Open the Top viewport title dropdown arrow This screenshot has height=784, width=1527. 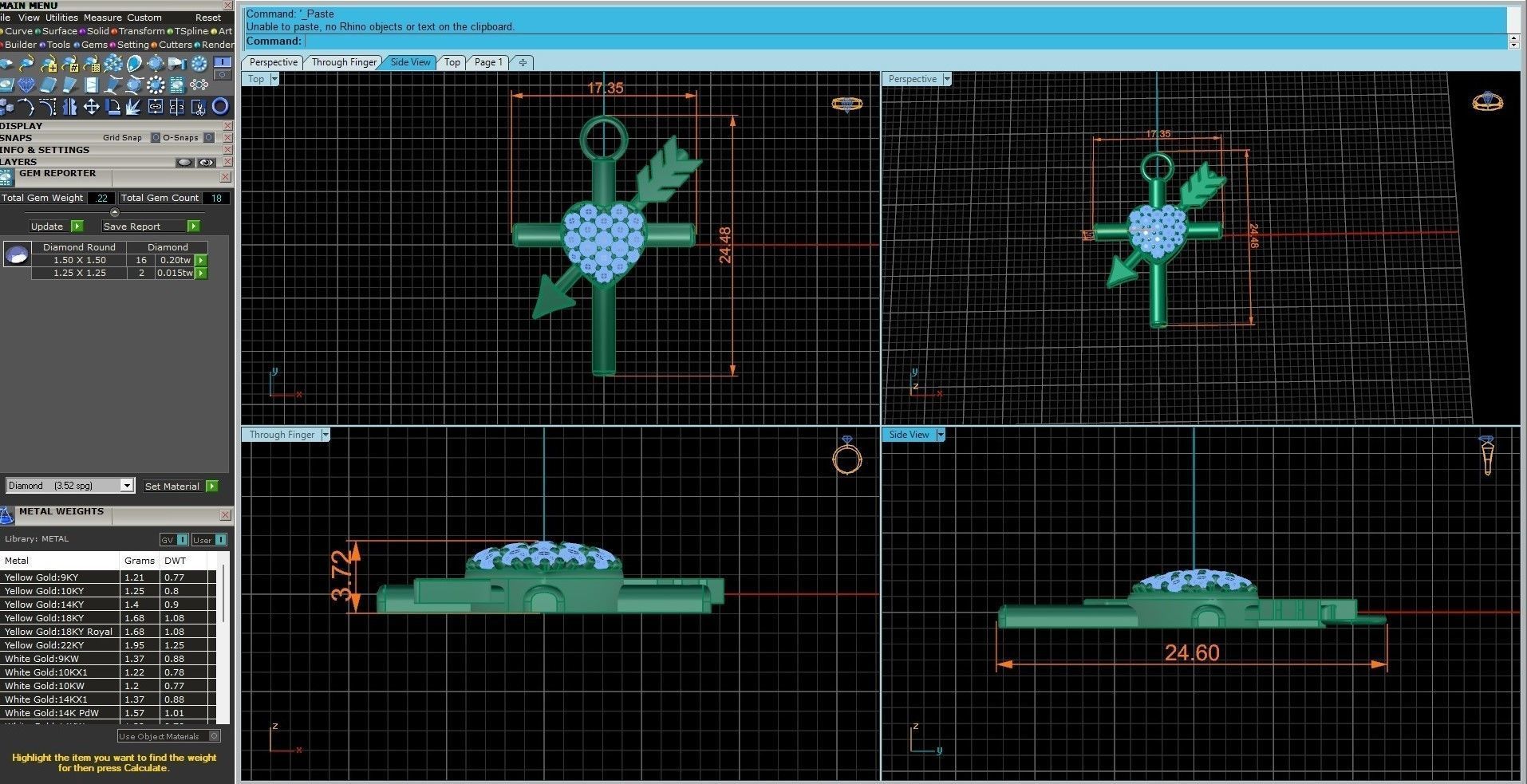click(274, 79)
